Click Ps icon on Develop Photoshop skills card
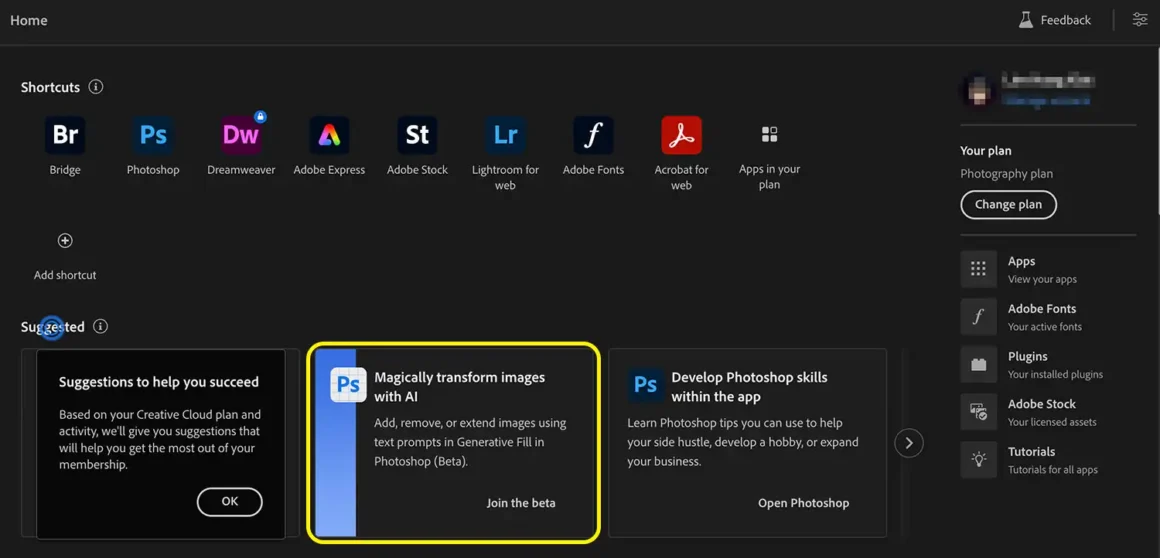The width and height of the screenshot is (1160, 558). (646, 385)
